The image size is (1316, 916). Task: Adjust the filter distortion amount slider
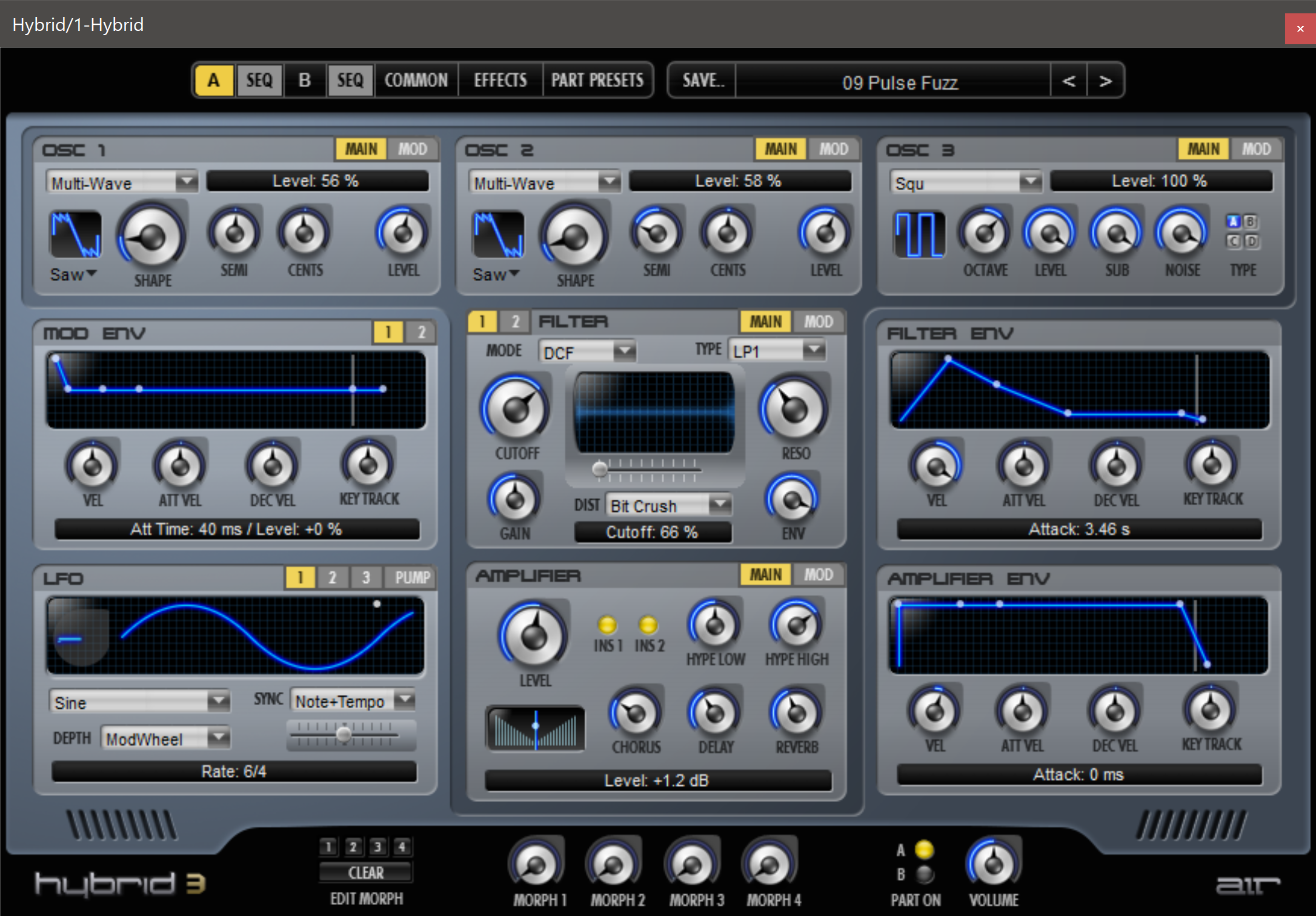click(648, 469)
